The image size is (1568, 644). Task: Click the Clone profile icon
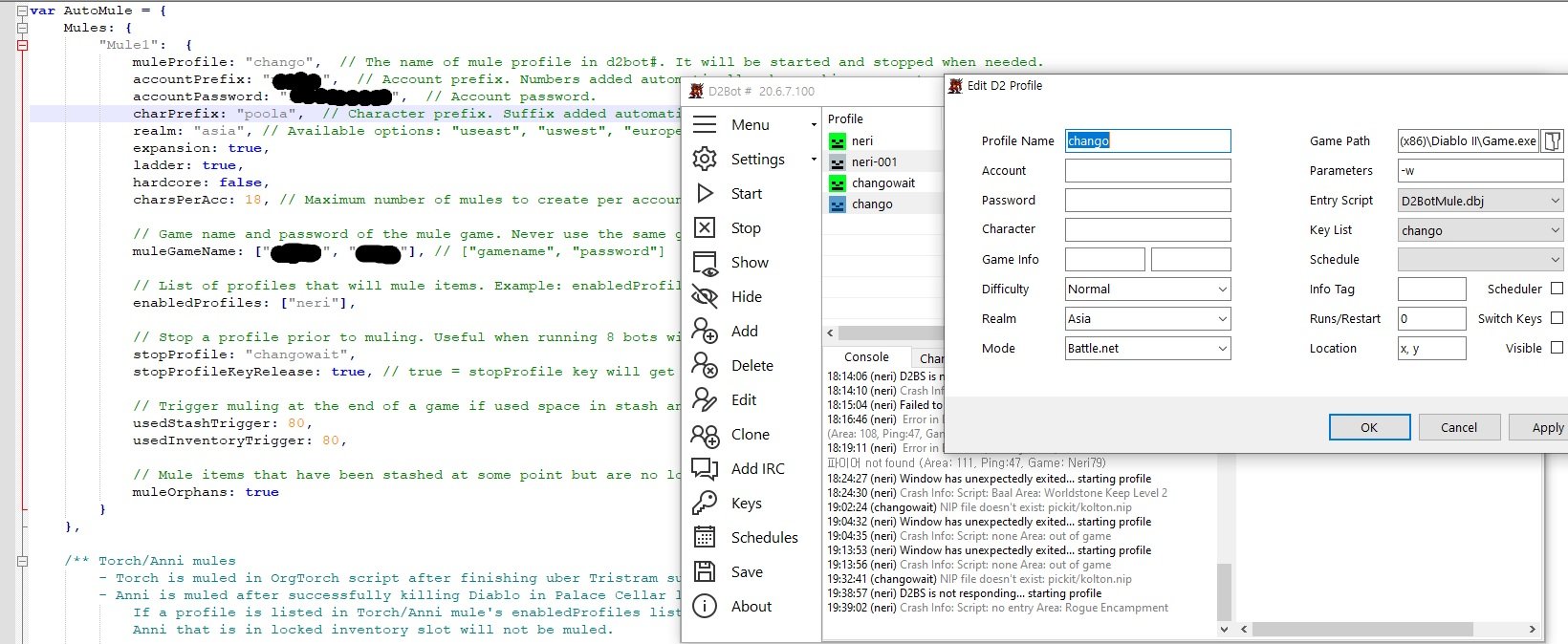tap(705, 435)
